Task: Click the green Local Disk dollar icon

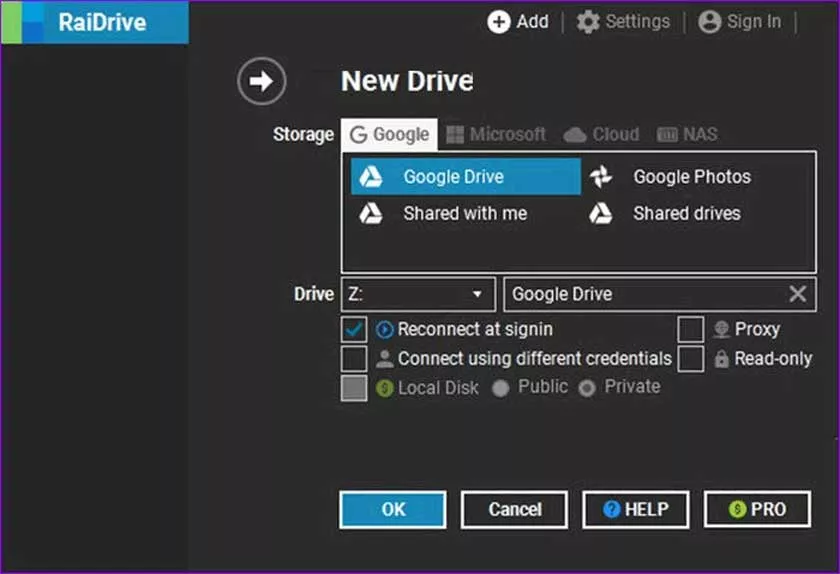Action: tap(384, 388)
